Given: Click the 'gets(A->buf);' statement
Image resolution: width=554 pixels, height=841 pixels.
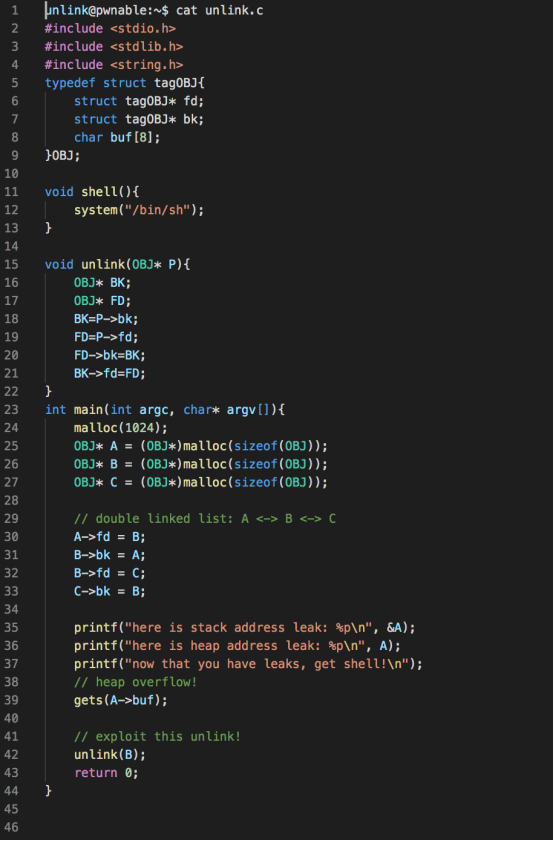Looking at the screenshot, I should [121, 700].
